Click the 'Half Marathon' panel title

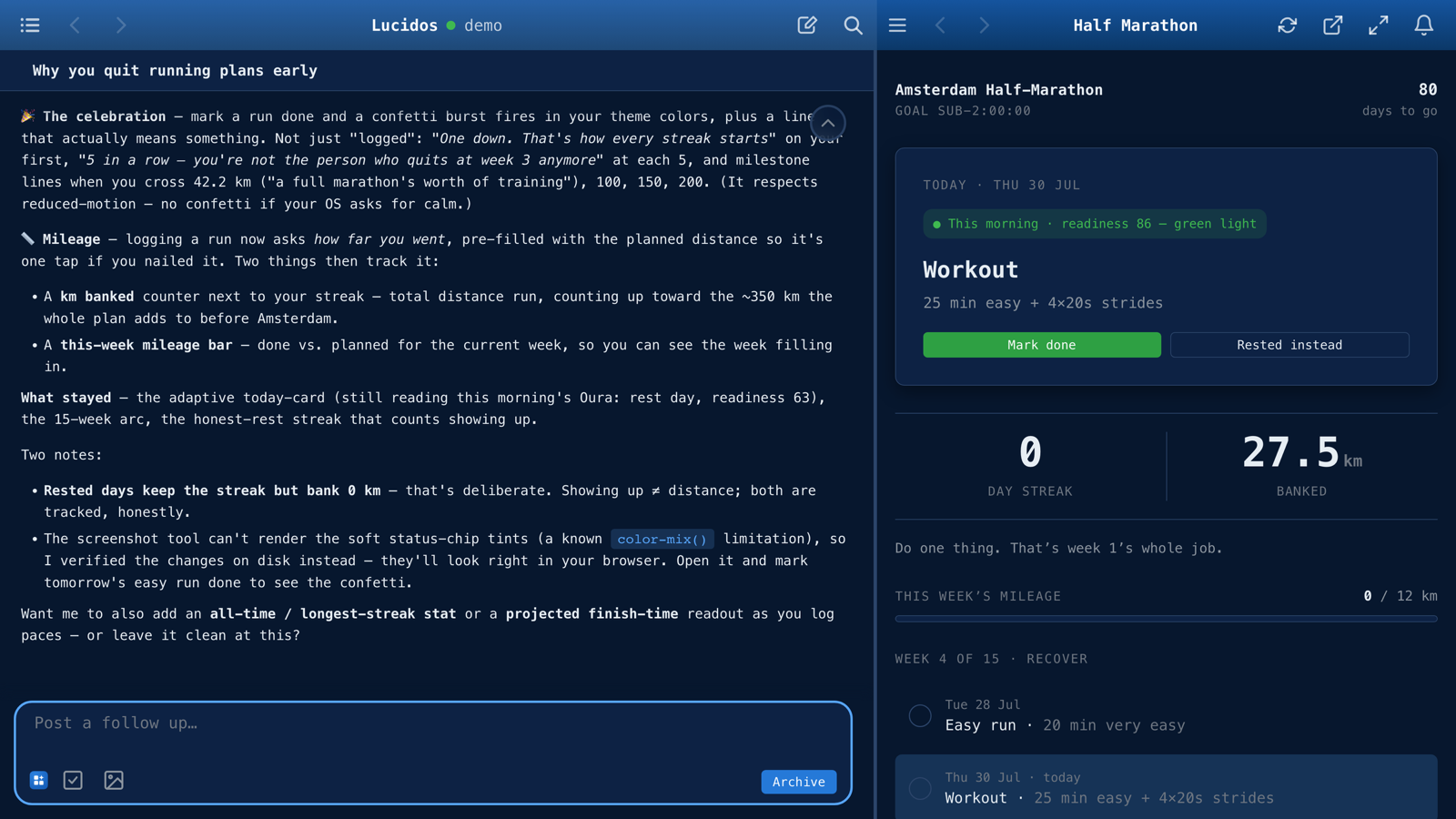pyautogui.click(x=1135, y=25)
